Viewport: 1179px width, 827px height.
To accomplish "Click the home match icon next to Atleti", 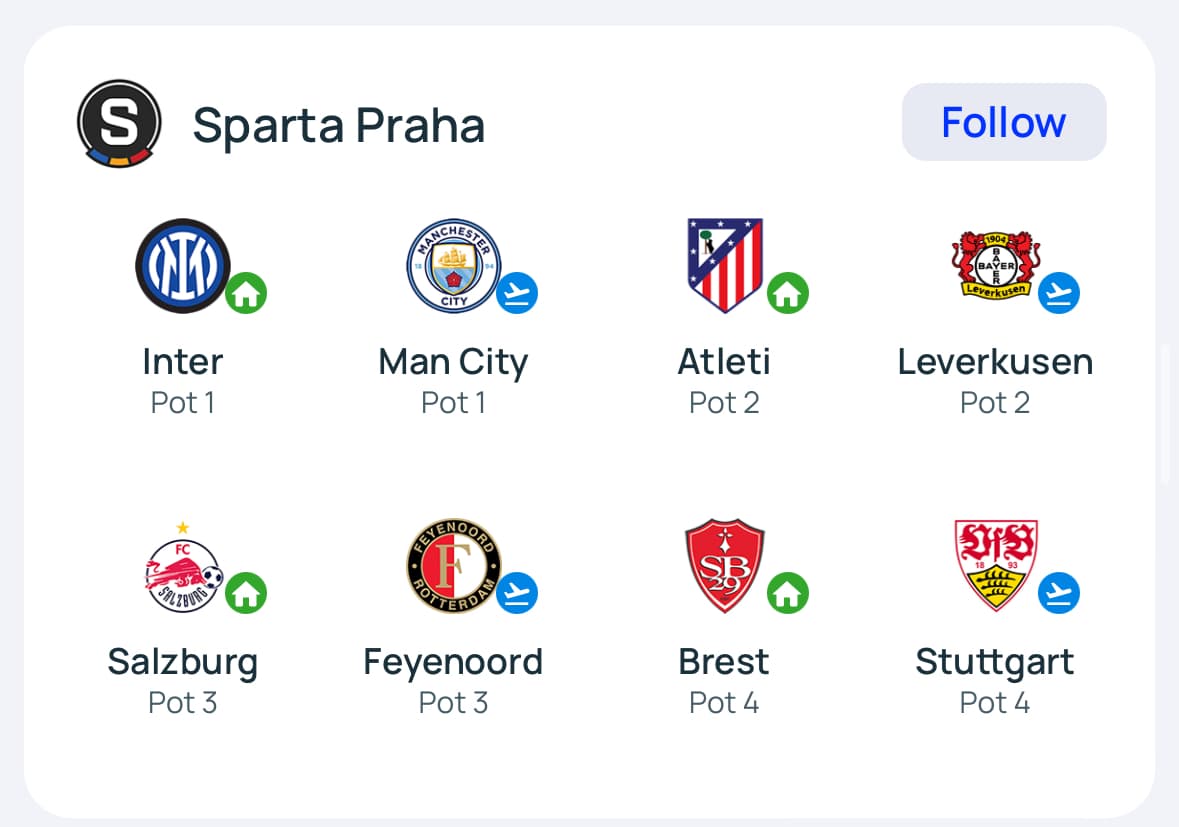I will click(x=788, y=294).
